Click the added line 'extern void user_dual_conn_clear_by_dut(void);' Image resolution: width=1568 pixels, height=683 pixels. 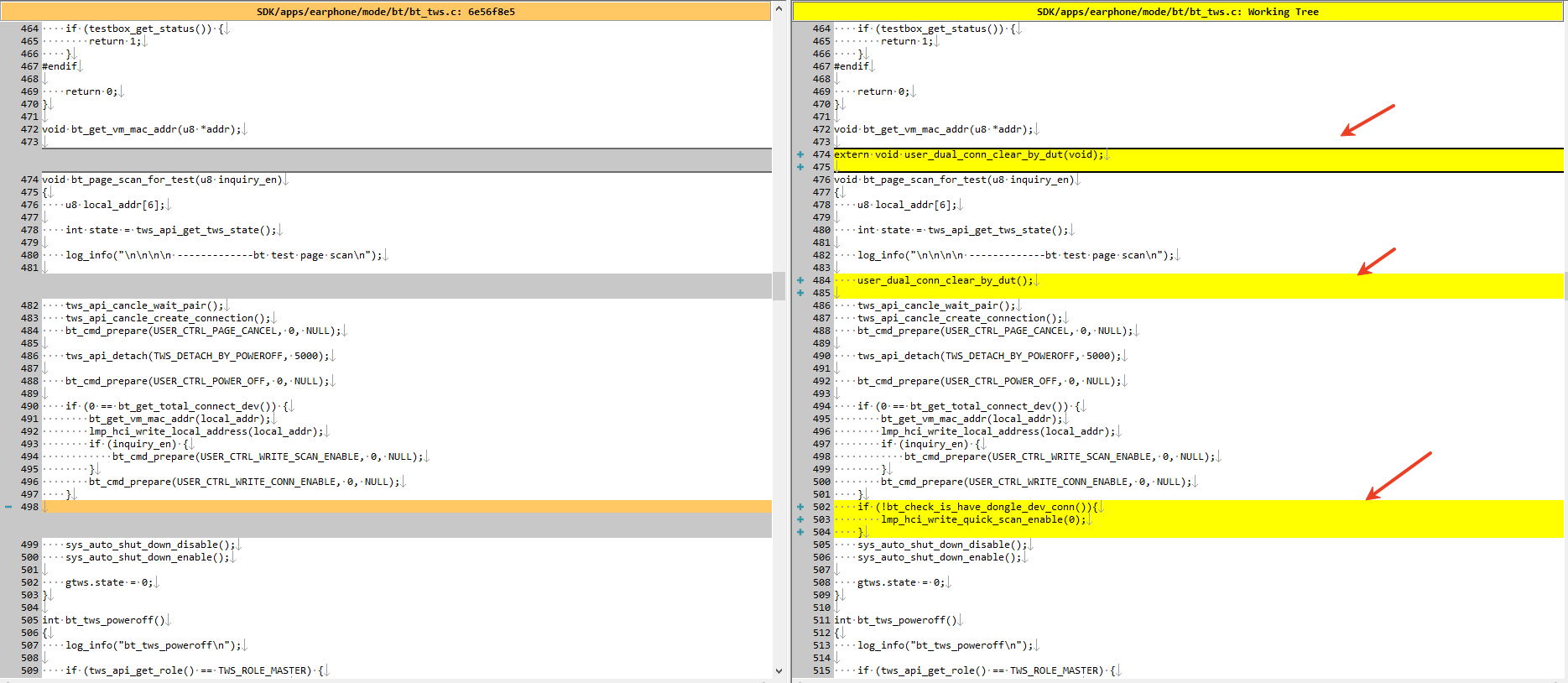point(968,154)
